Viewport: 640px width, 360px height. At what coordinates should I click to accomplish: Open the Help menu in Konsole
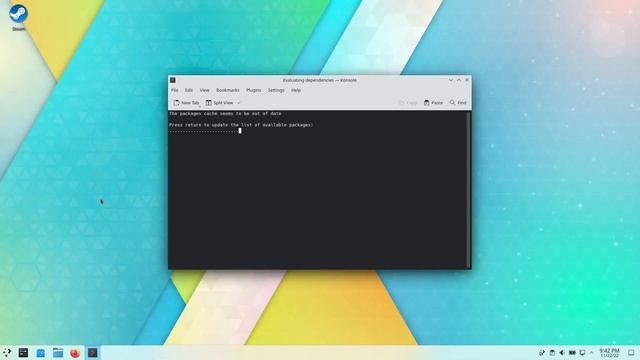click(x=296, y=90)
